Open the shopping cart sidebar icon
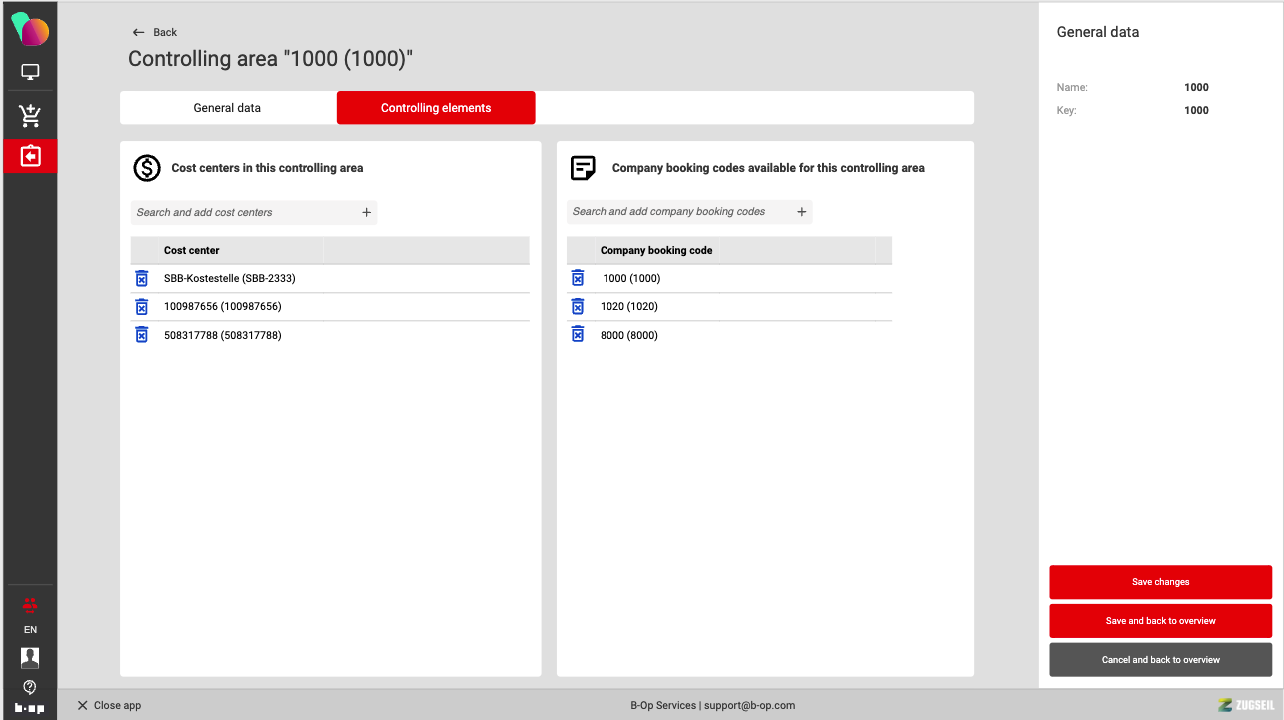This screenshot has width=1284, height=720. click(30, 116)
